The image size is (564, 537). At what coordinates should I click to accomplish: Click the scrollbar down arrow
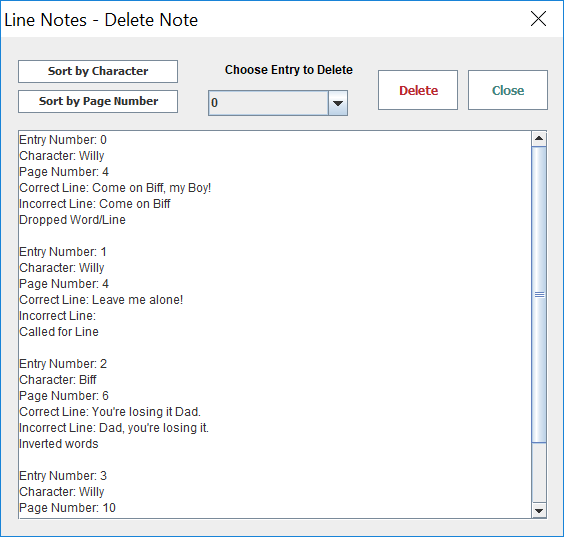[539, 510]
